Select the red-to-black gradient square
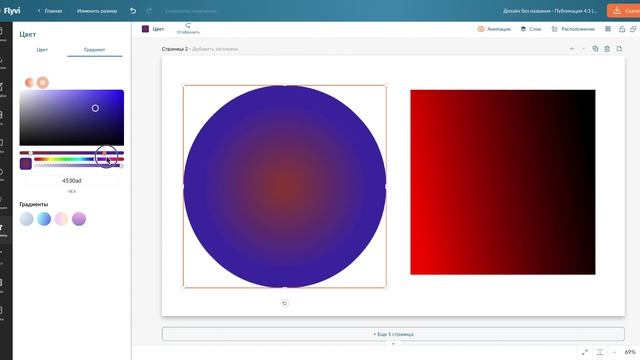Screen dimensions: 640x360 click(x=503, y=182)
